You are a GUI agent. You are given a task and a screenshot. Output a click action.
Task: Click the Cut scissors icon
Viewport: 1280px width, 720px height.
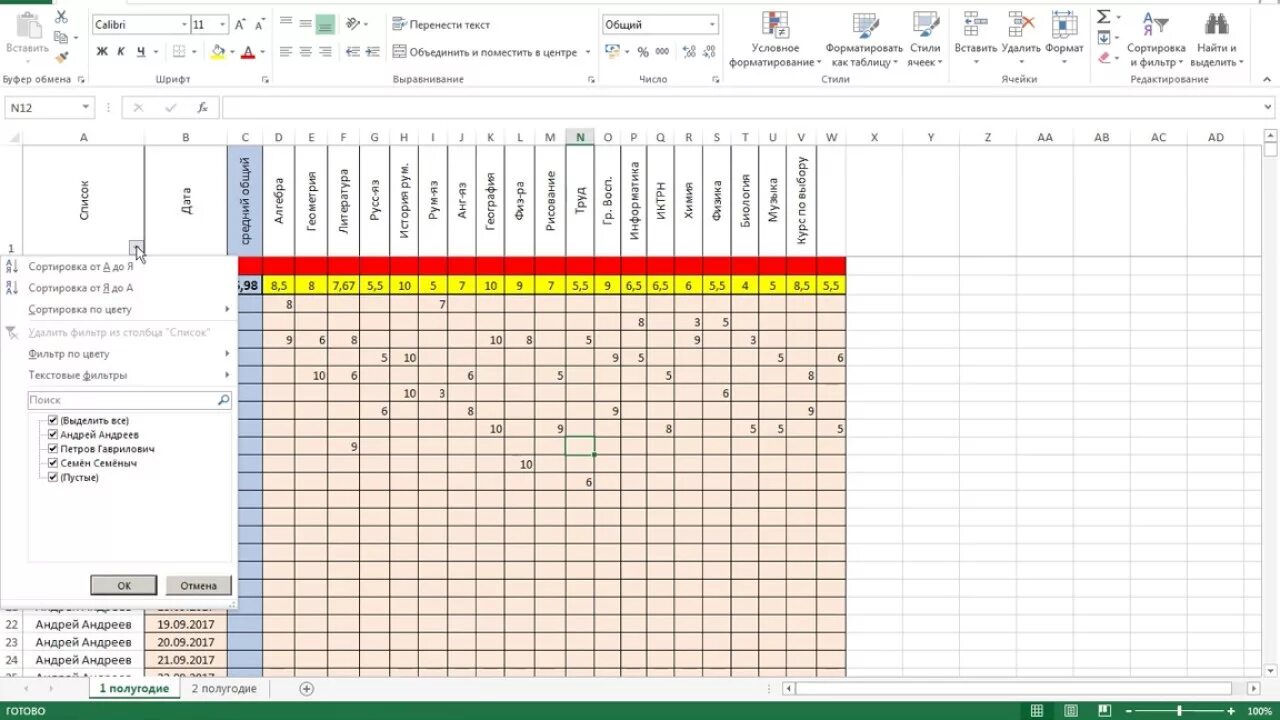pos(61,17)
